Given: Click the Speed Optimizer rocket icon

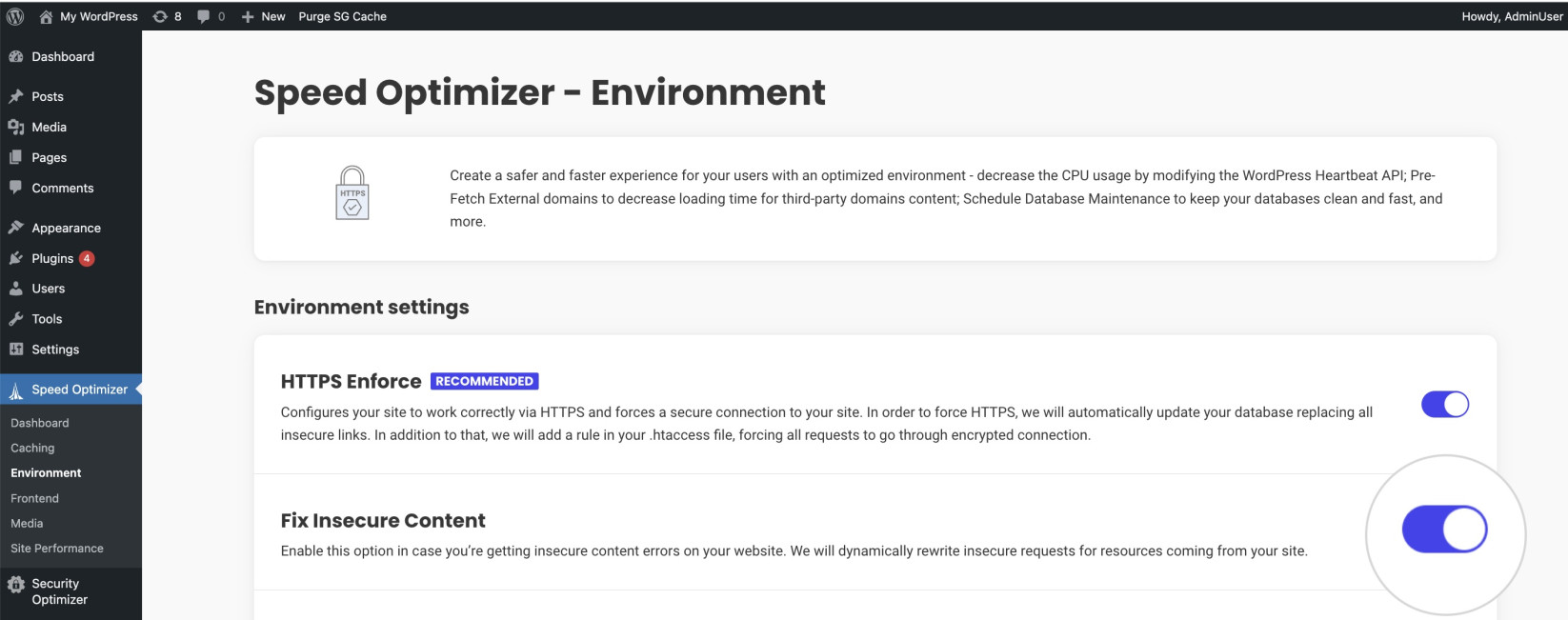Looking at the screenshot, I should [16, 390].
